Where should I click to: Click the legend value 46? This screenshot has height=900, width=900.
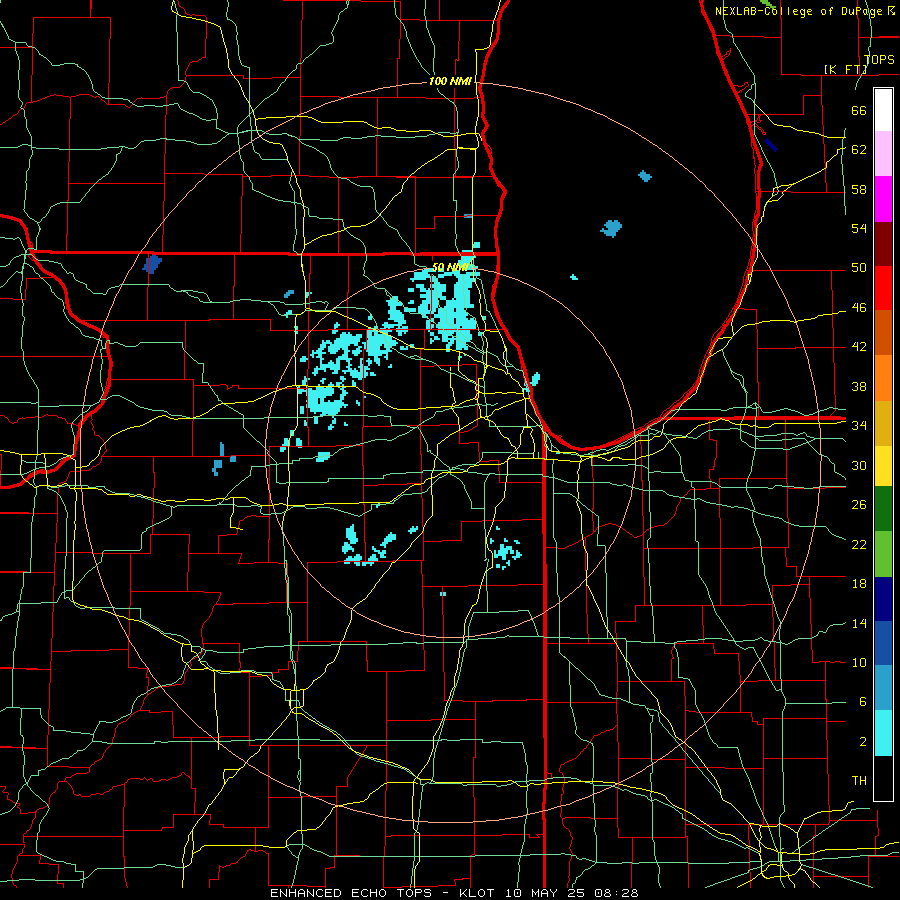[x=859, y=308]
